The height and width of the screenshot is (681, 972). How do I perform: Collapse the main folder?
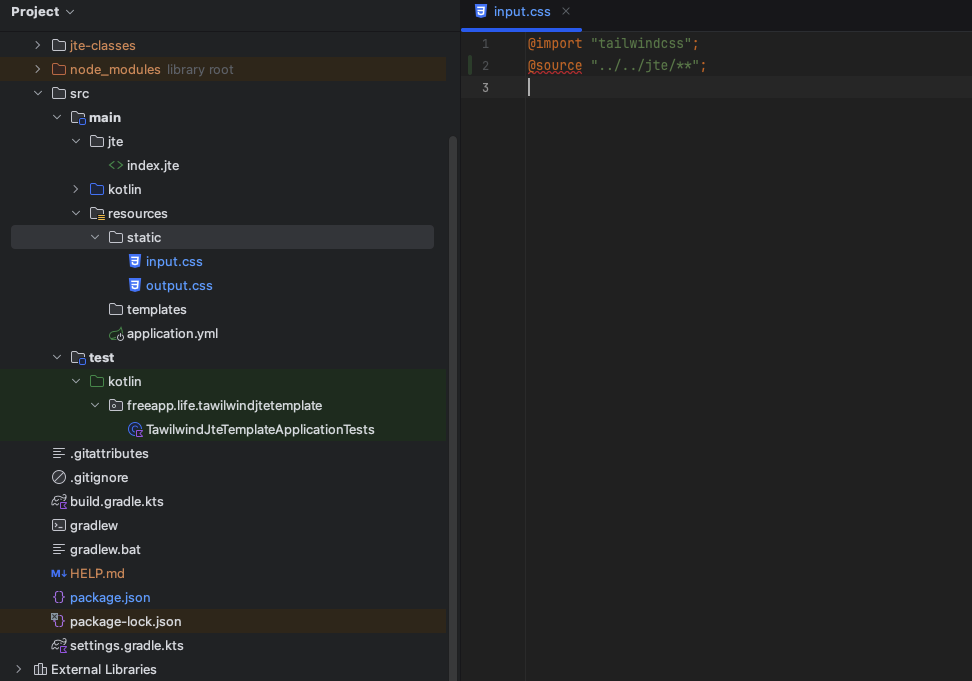57,117
